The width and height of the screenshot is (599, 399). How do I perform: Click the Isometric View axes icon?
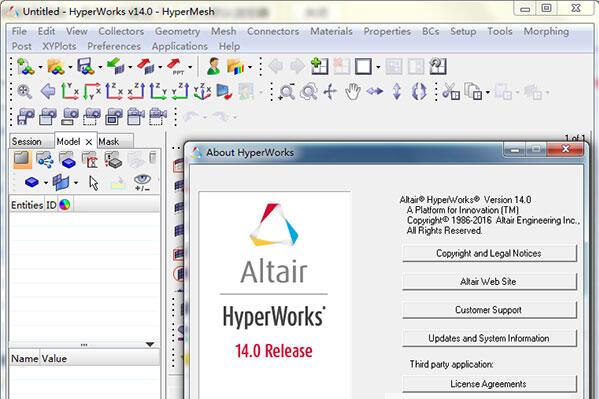click(x=202, y=92)
